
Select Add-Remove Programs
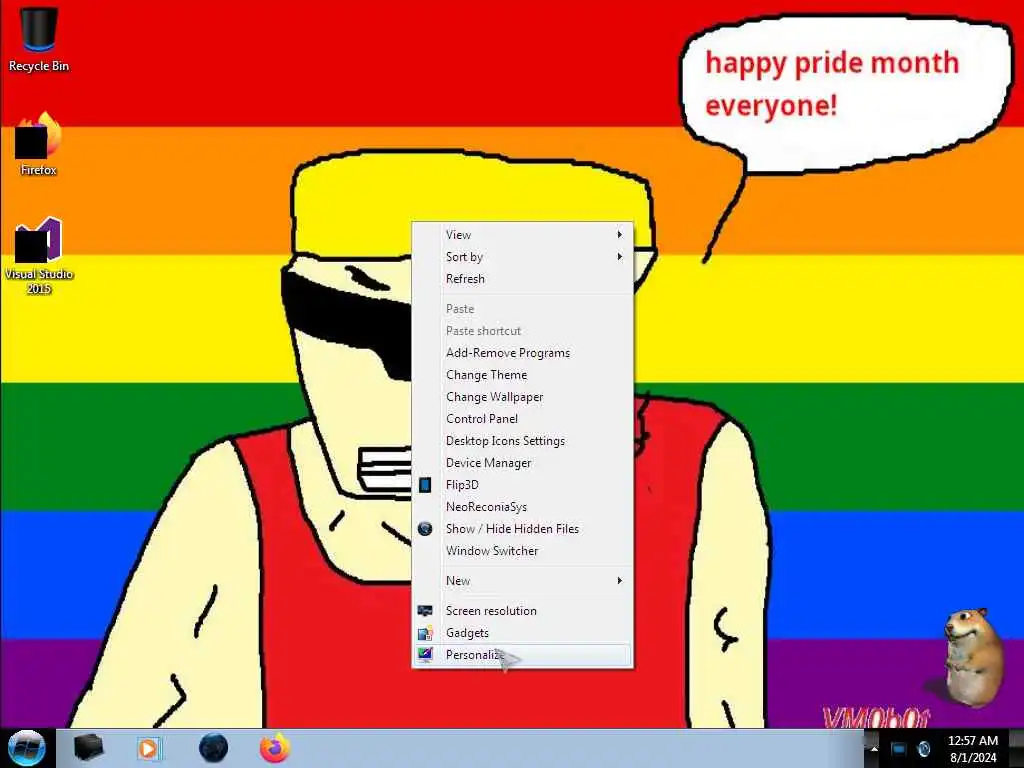coord(522,353)
